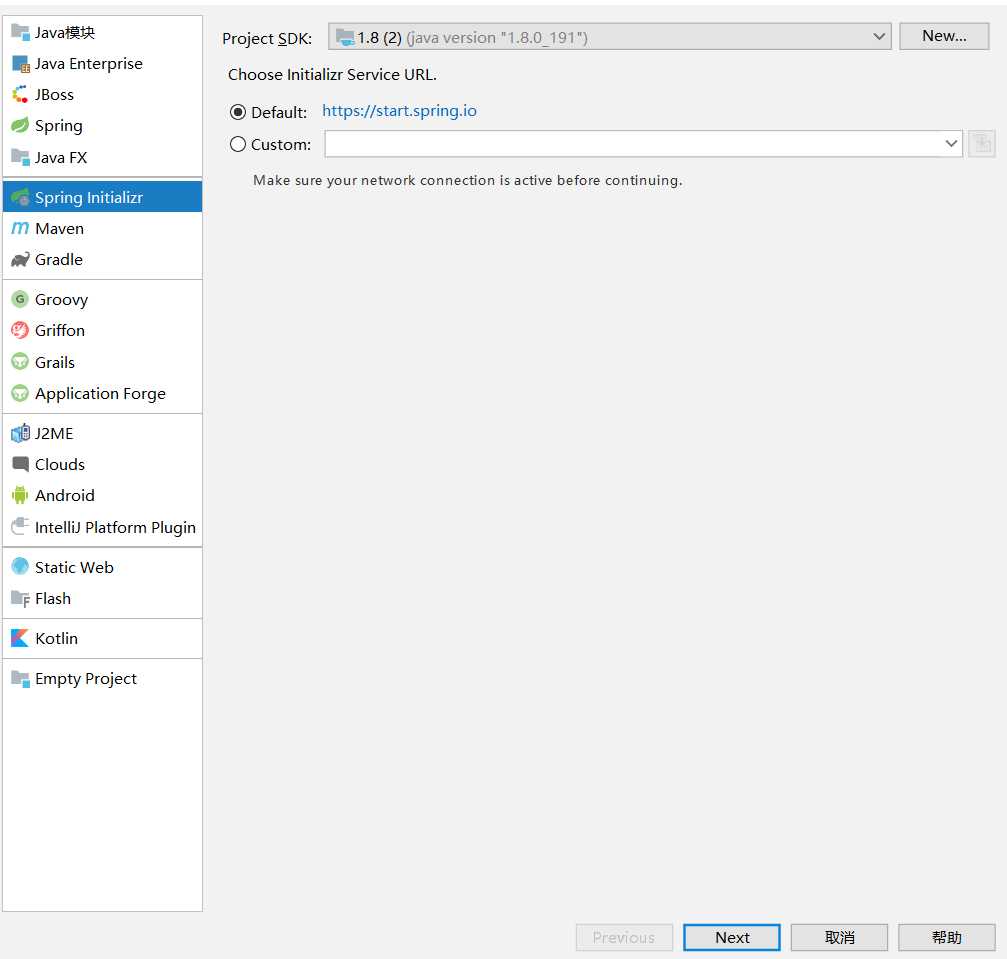Image resolution: width=1007 pixels, height=959 pixels.
Task: Click the Groovy G icon
Action: pyautogui.click(x=20, y=299)
